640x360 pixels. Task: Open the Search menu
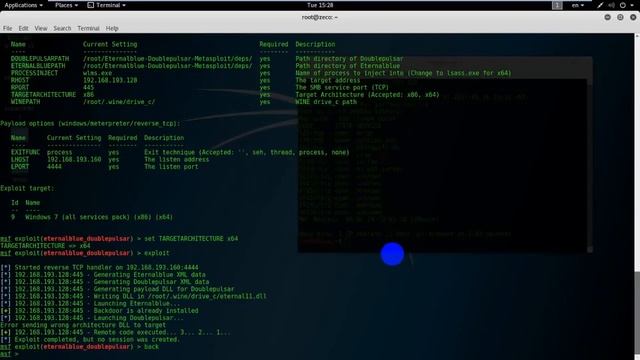(x=62, y=29)
